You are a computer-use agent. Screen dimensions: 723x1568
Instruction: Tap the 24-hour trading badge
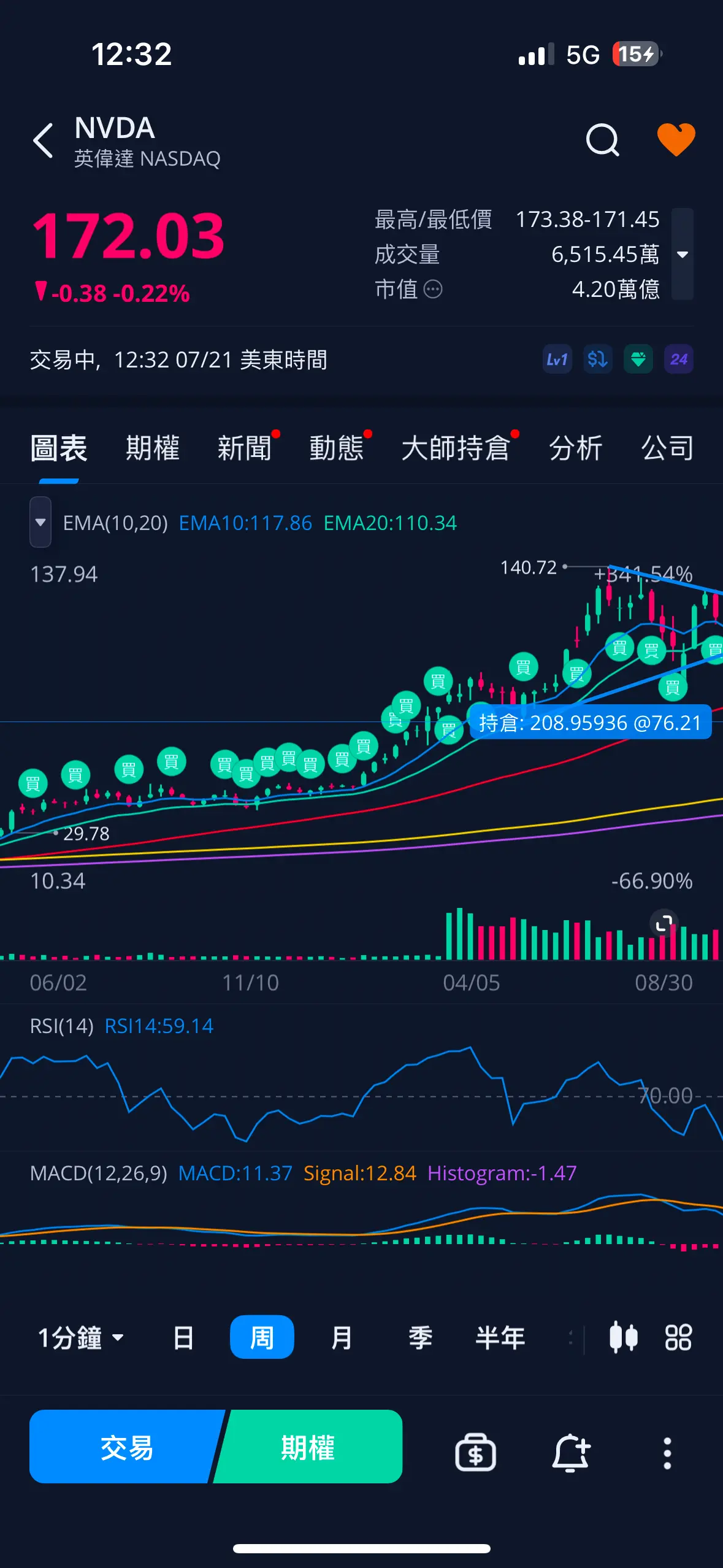tap(679, 359)
